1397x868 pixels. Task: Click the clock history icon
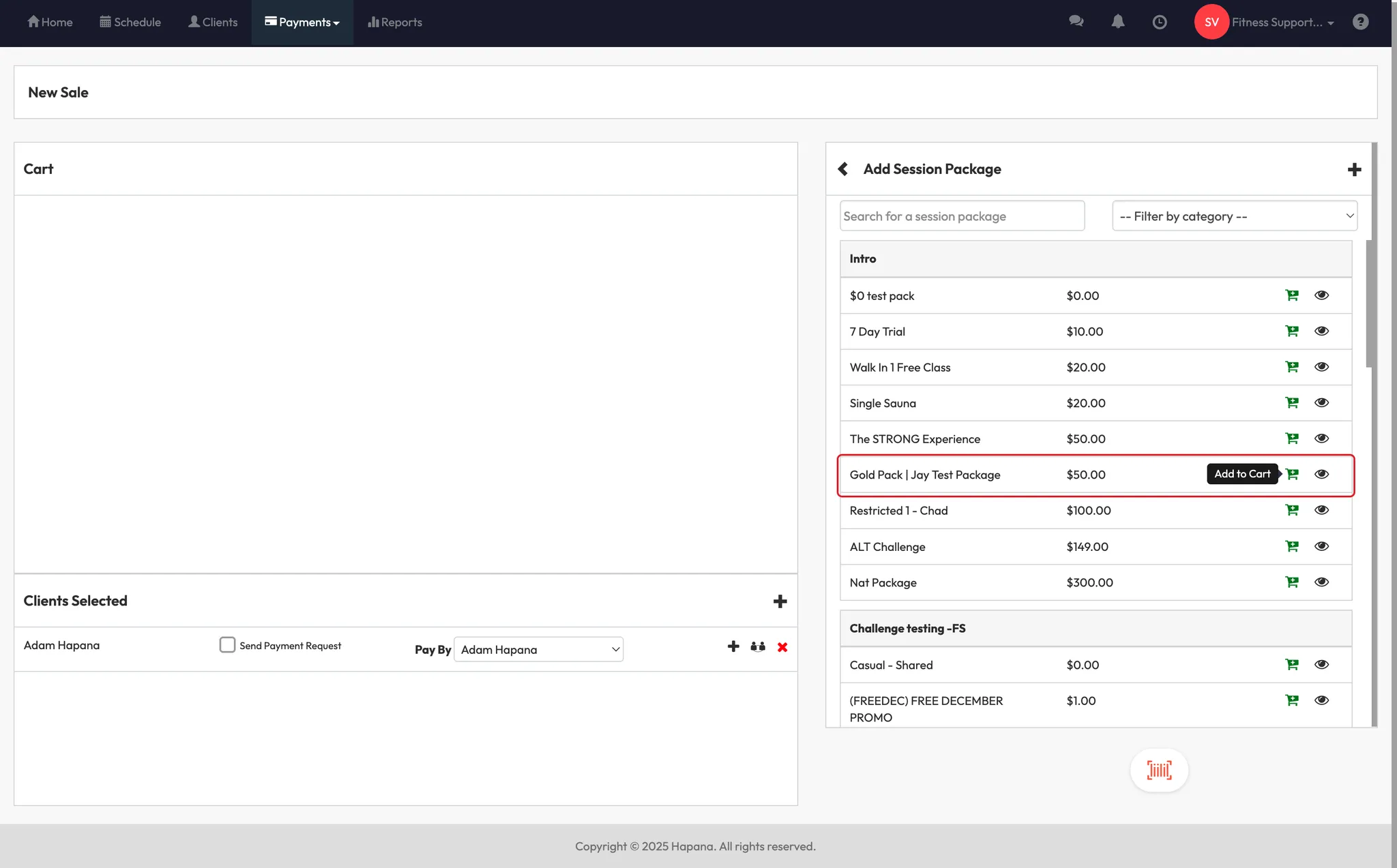[1159, 22]
